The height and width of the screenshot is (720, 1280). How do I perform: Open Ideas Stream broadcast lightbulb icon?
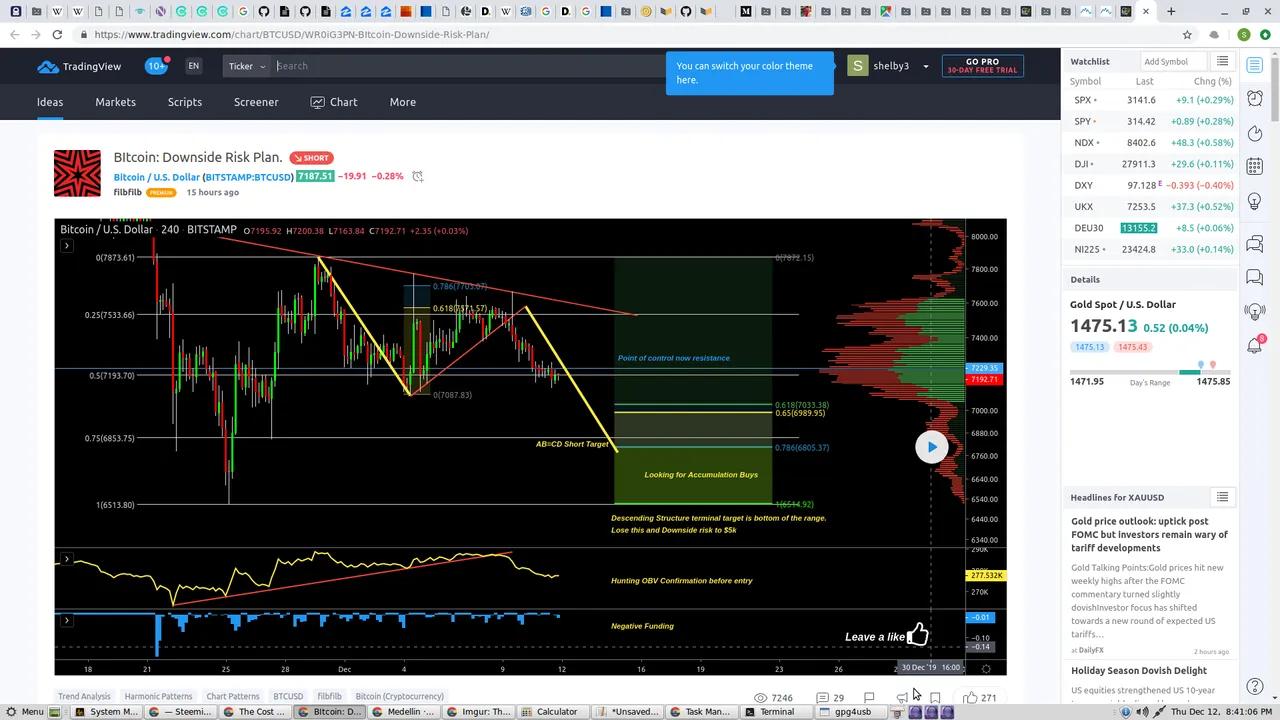[1255, 311]
